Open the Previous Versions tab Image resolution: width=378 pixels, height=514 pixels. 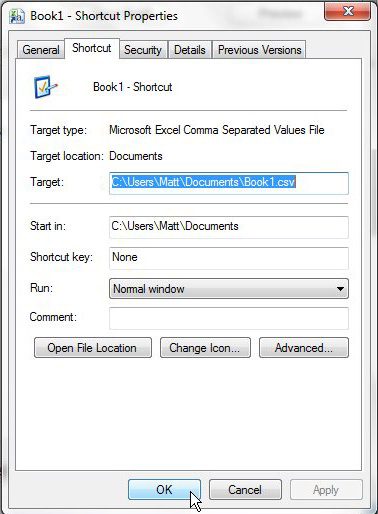pyautogui.click(x=259, y=50)
